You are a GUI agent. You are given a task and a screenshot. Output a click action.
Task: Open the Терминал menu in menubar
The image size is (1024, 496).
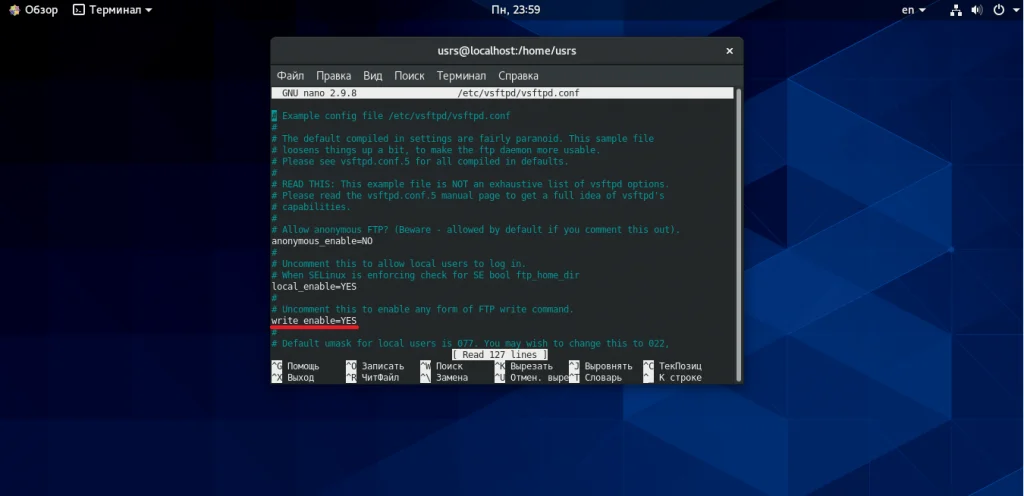[461, 76]
